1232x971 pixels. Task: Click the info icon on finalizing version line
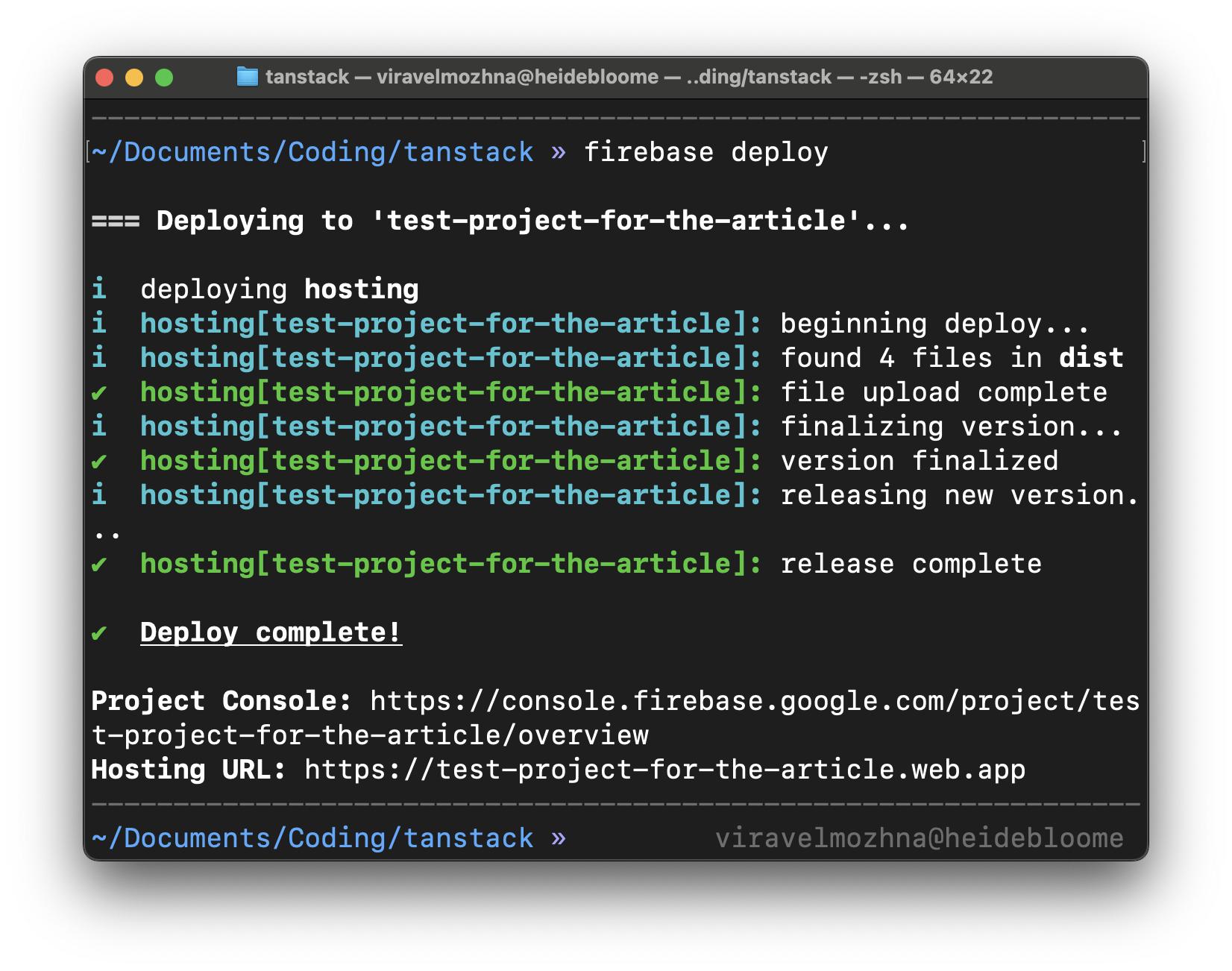pyautogui.click(x=99, y=426)
